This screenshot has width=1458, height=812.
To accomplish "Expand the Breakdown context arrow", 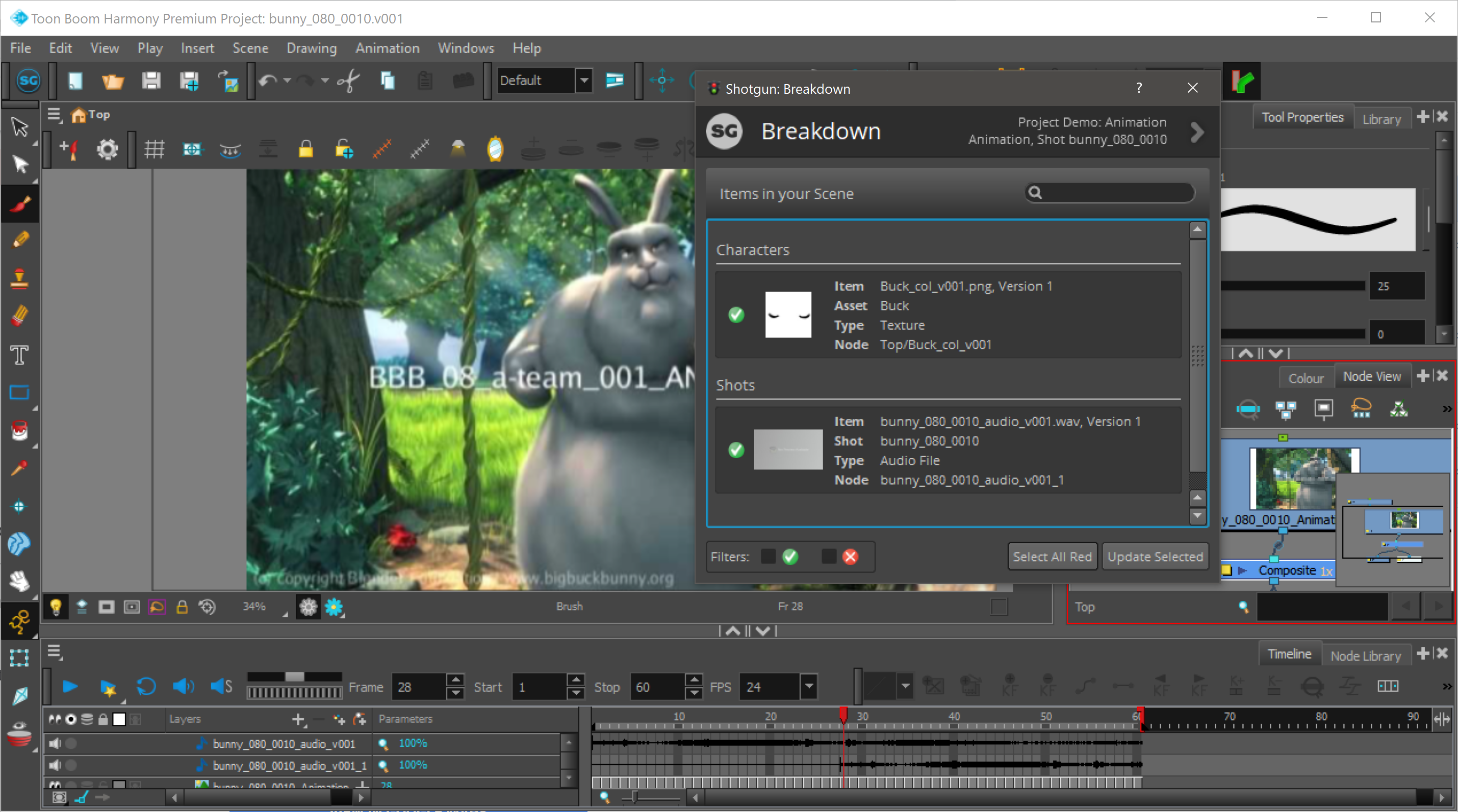I will (1197, 132).
